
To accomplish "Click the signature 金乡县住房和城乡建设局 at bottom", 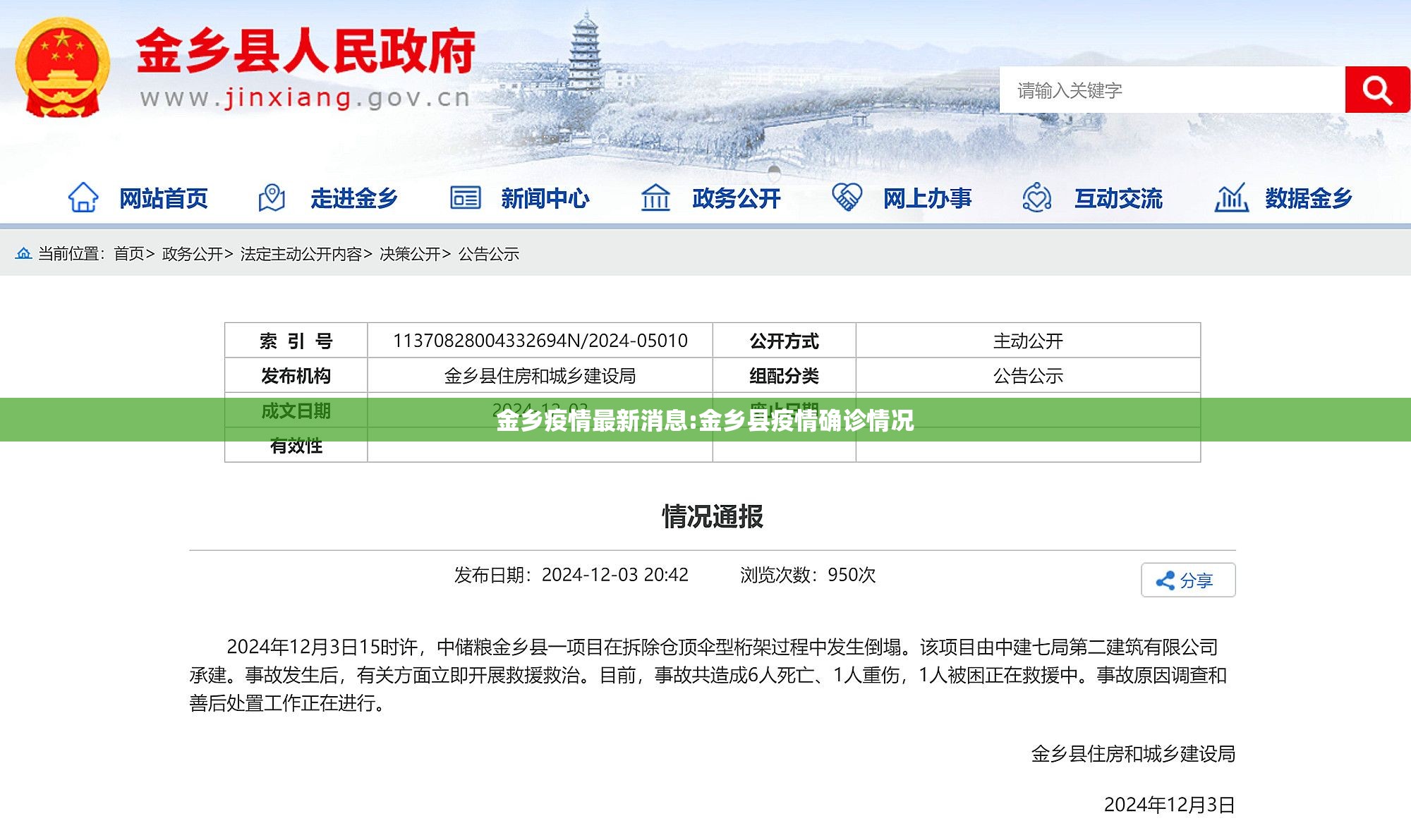I will click(1133, 754).
